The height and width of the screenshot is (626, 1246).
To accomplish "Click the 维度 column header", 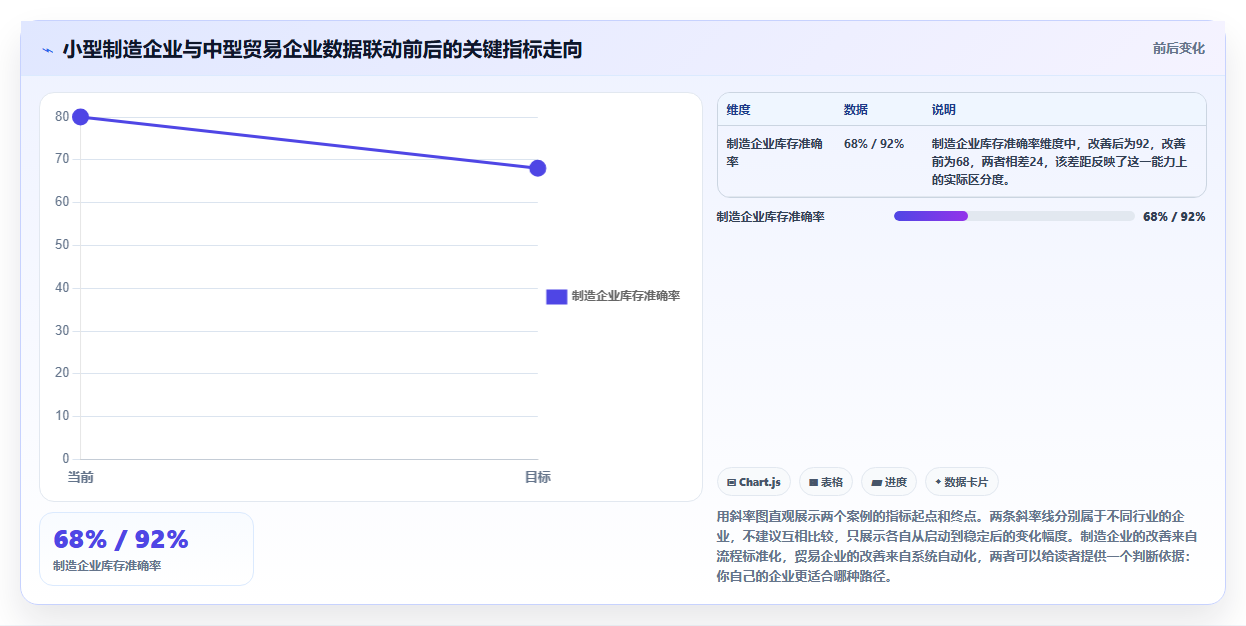I will coord(739,110).
